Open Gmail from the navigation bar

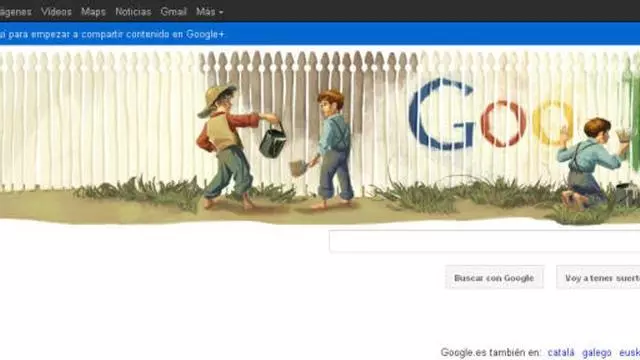(173, 12)
